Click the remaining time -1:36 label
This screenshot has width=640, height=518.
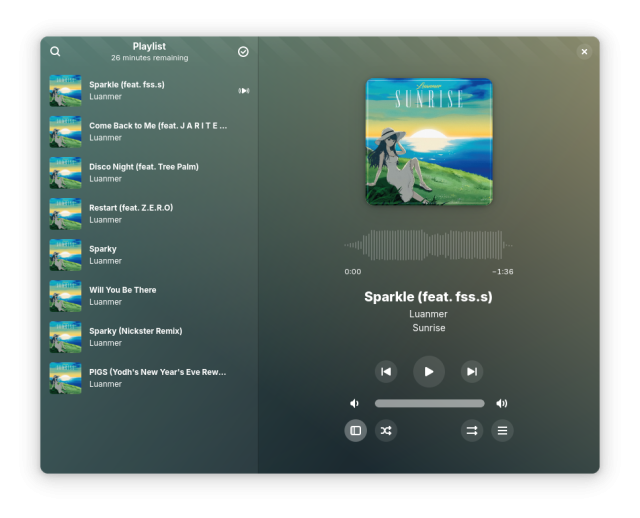pyautogui.click(x=502, y=272)
